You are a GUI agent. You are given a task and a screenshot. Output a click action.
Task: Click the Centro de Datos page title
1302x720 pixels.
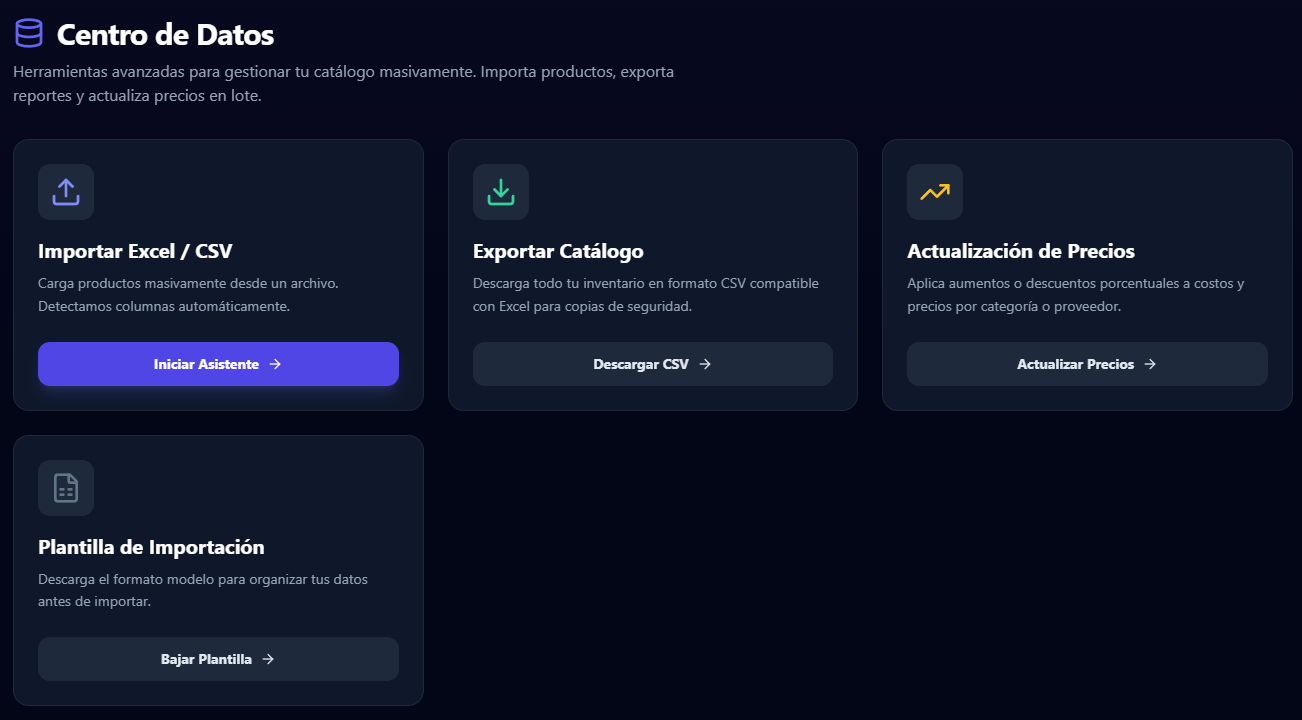(x=165, y=35)
